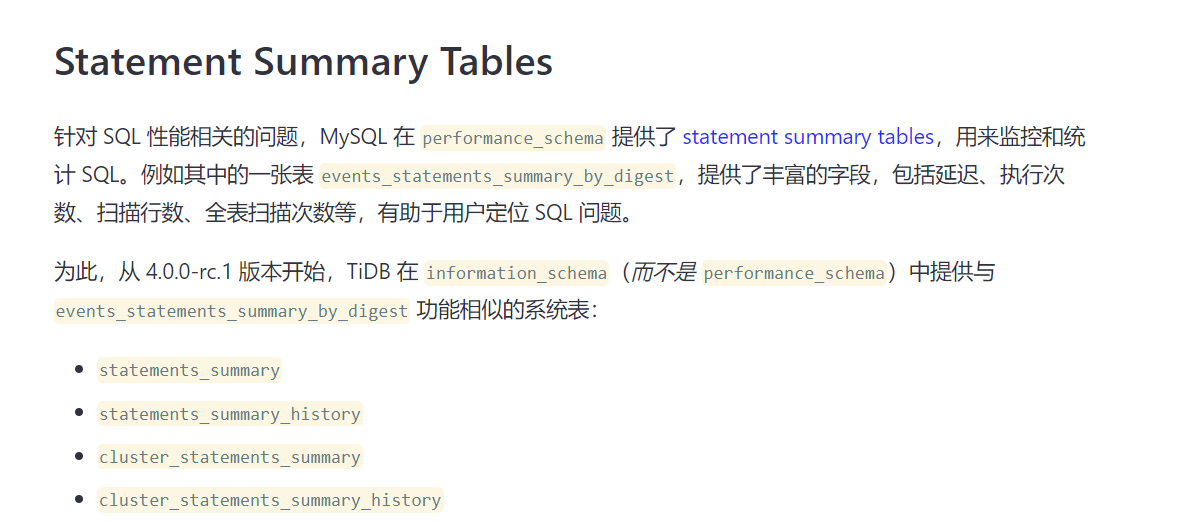The height and width of the screenshot is (522, 1180).
Task: Click events_statements_summary_by_digest code before "功能相似的系统表"
Action: coord(232,311)
